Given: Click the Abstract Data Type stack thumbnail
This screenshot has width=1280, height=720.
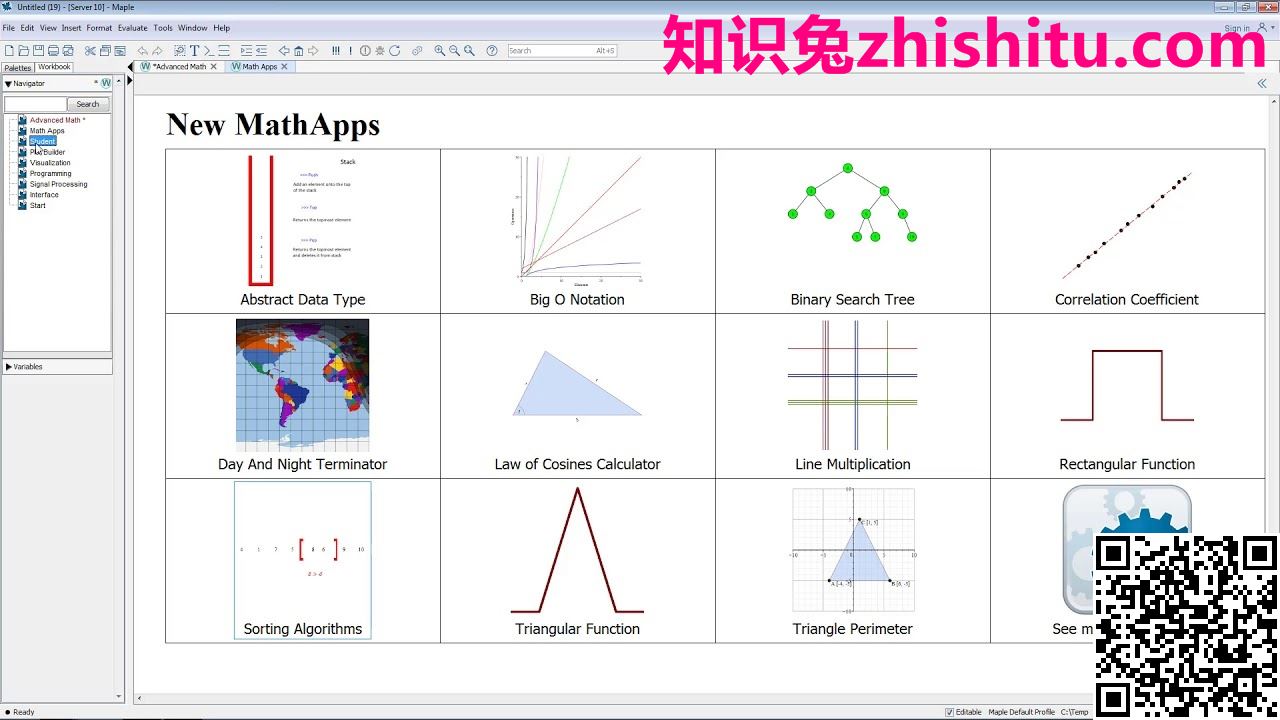Looking at the screenshot, I should [x=302, y=220].
